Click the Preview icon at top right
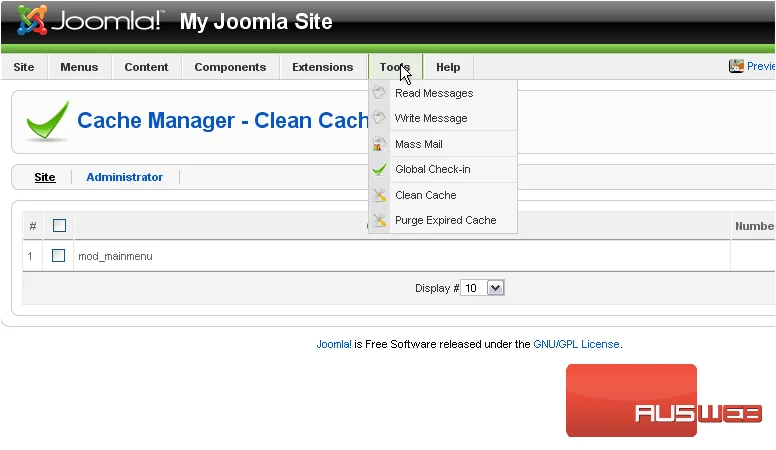This screenshot has height=450, width=776. coord(736,66)
